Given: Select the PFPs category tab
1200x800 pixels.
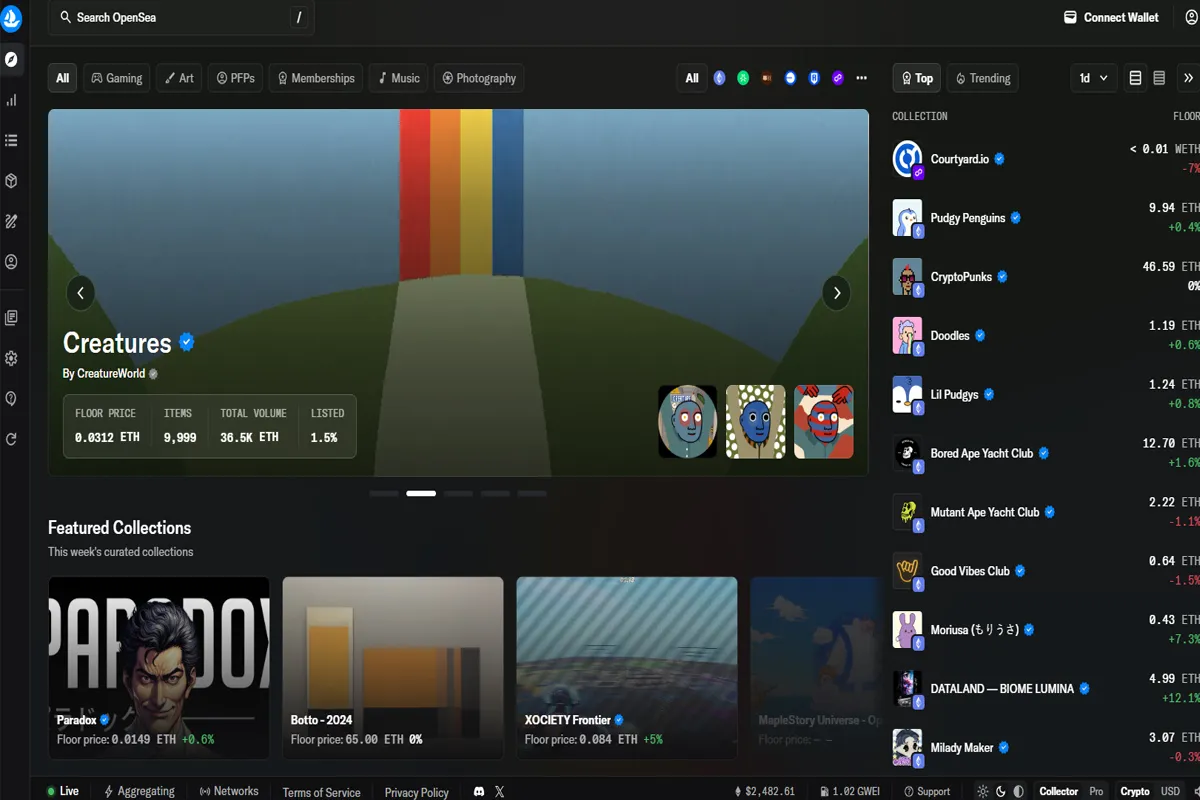Looking at the screenshot, I should point(236,78).
